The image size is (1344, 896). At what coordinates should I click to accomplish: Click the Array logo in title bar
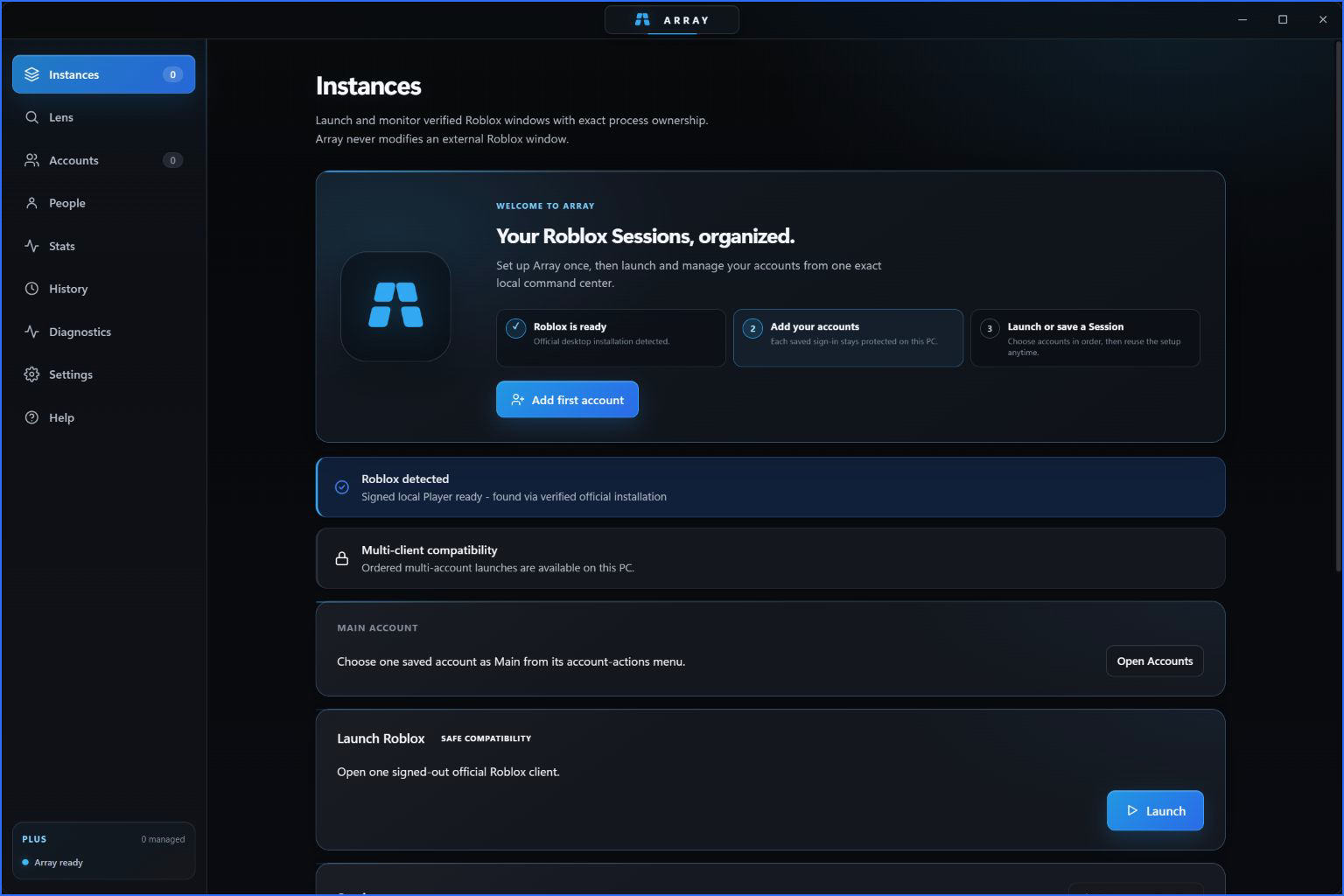click(x=642, y=19)
